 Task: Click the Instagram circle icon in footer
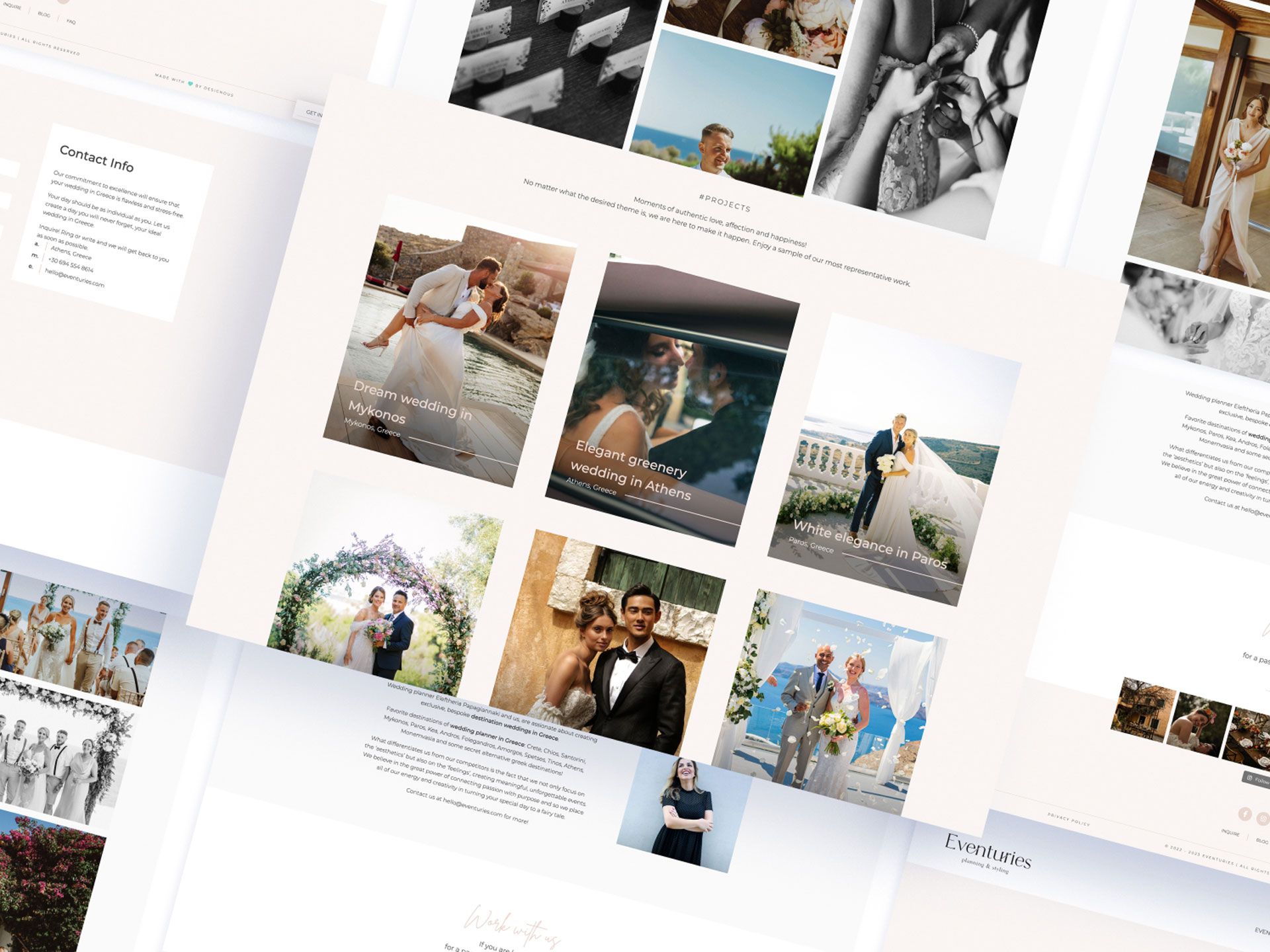[1263, 818]
